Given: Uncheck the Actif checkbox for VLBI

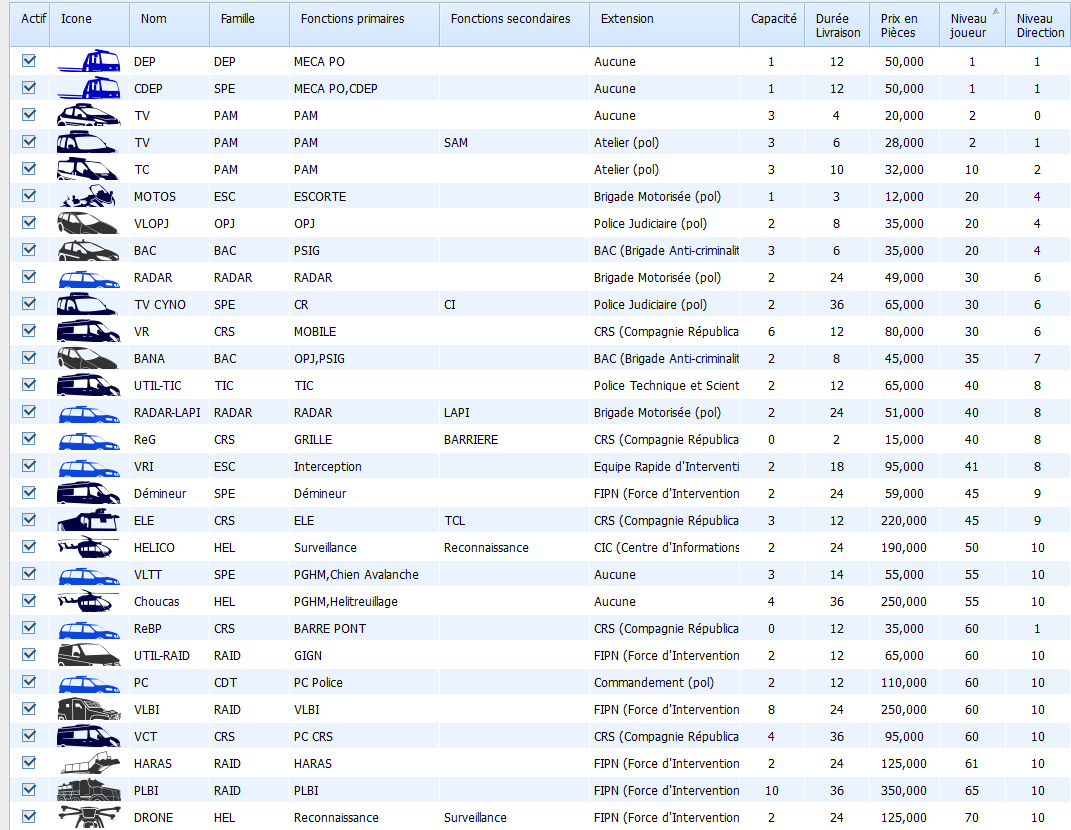Looking at the screenshot, I should (29, 709).
